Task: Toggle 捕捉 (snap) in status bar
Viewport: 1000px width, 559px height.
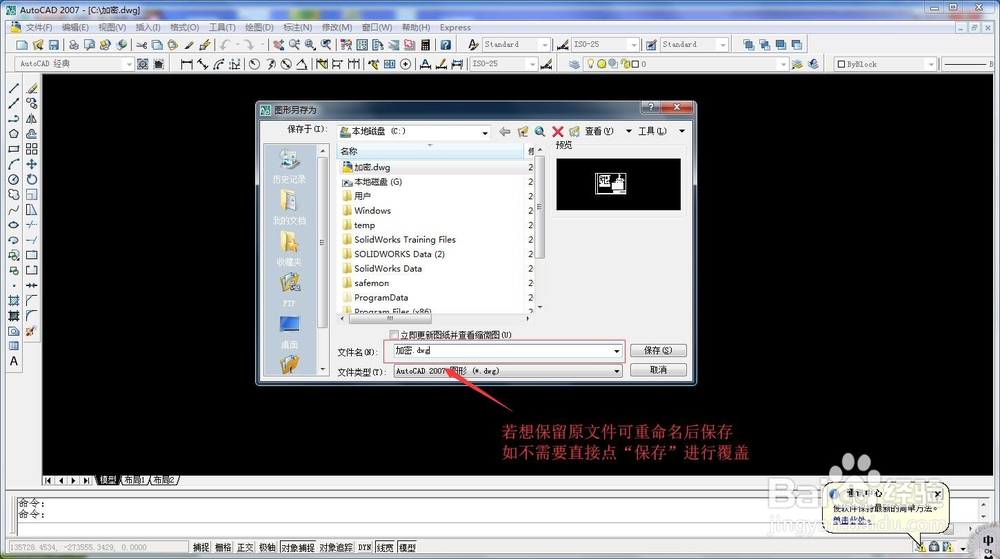Action: click(201, 548)
